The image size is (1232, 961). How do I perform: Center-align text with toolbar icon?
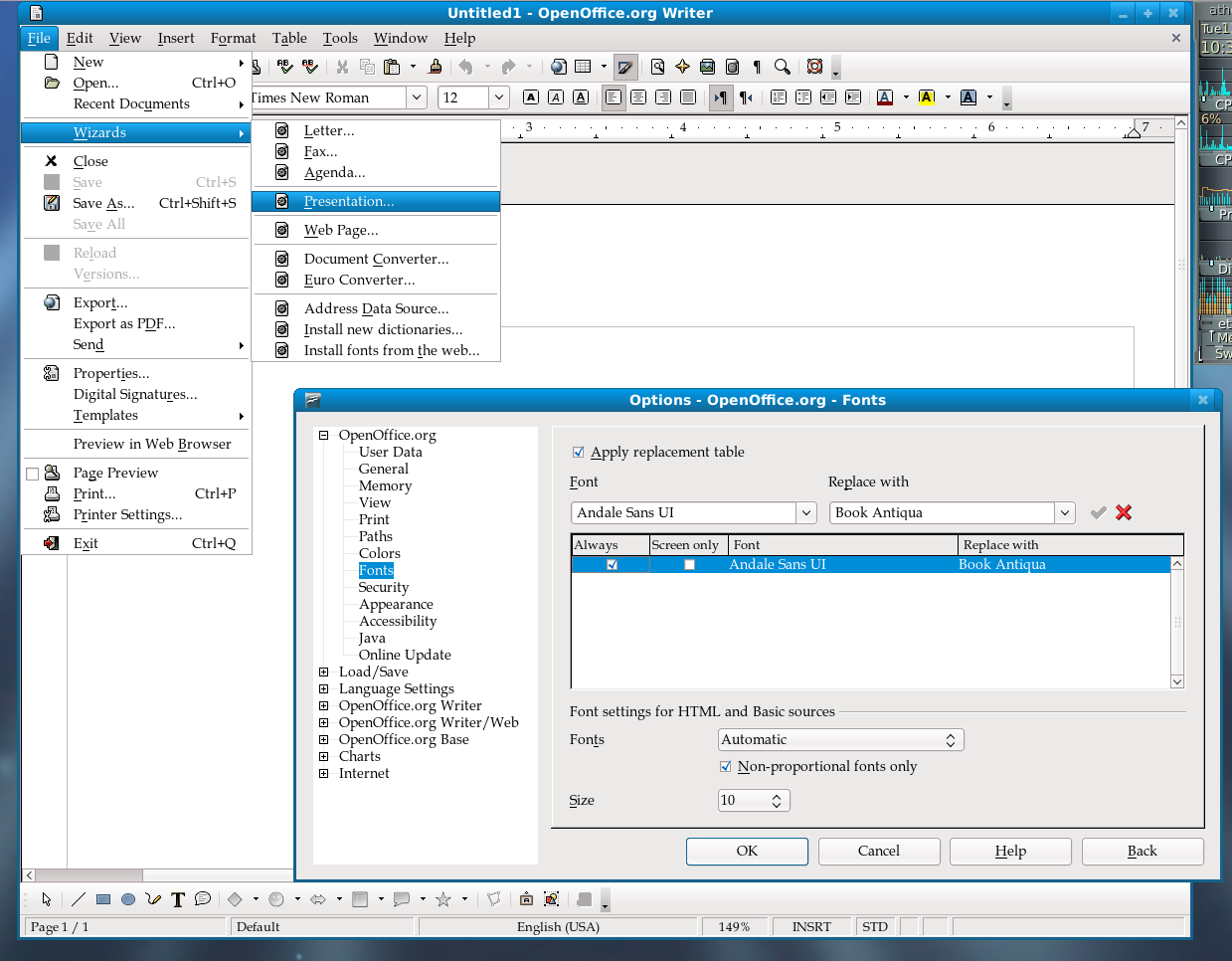tap(638, 97)
